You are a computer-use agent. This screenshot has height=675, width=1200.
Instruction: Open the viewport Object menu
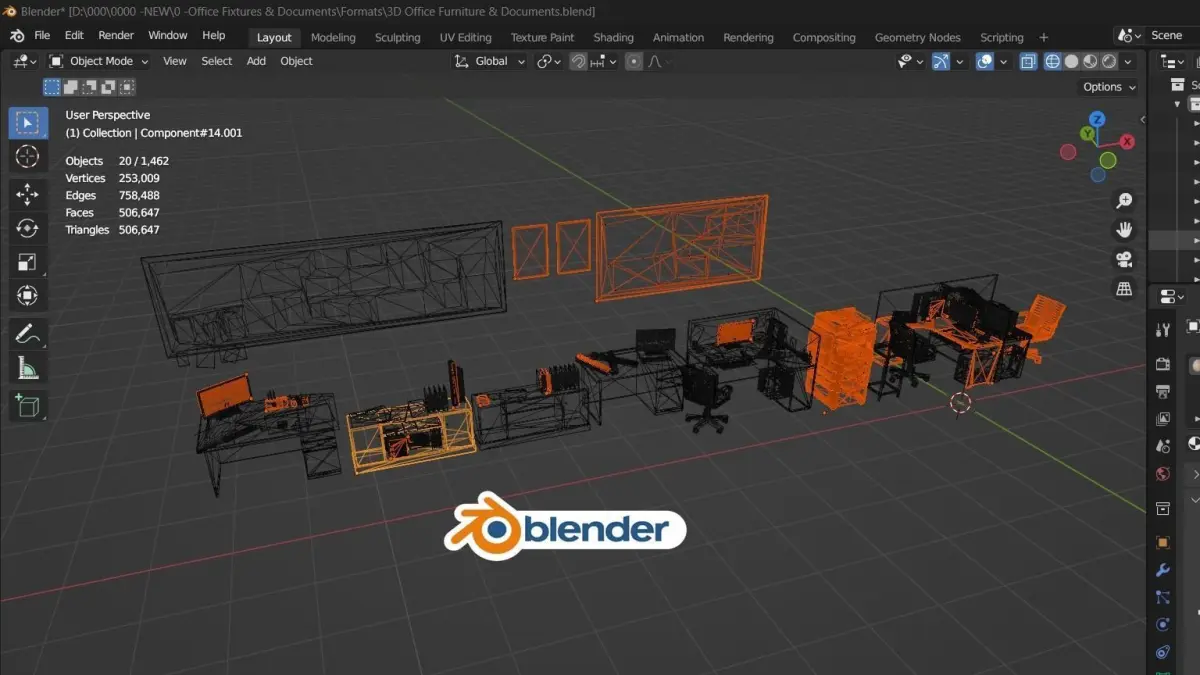[x=296, y=61]
